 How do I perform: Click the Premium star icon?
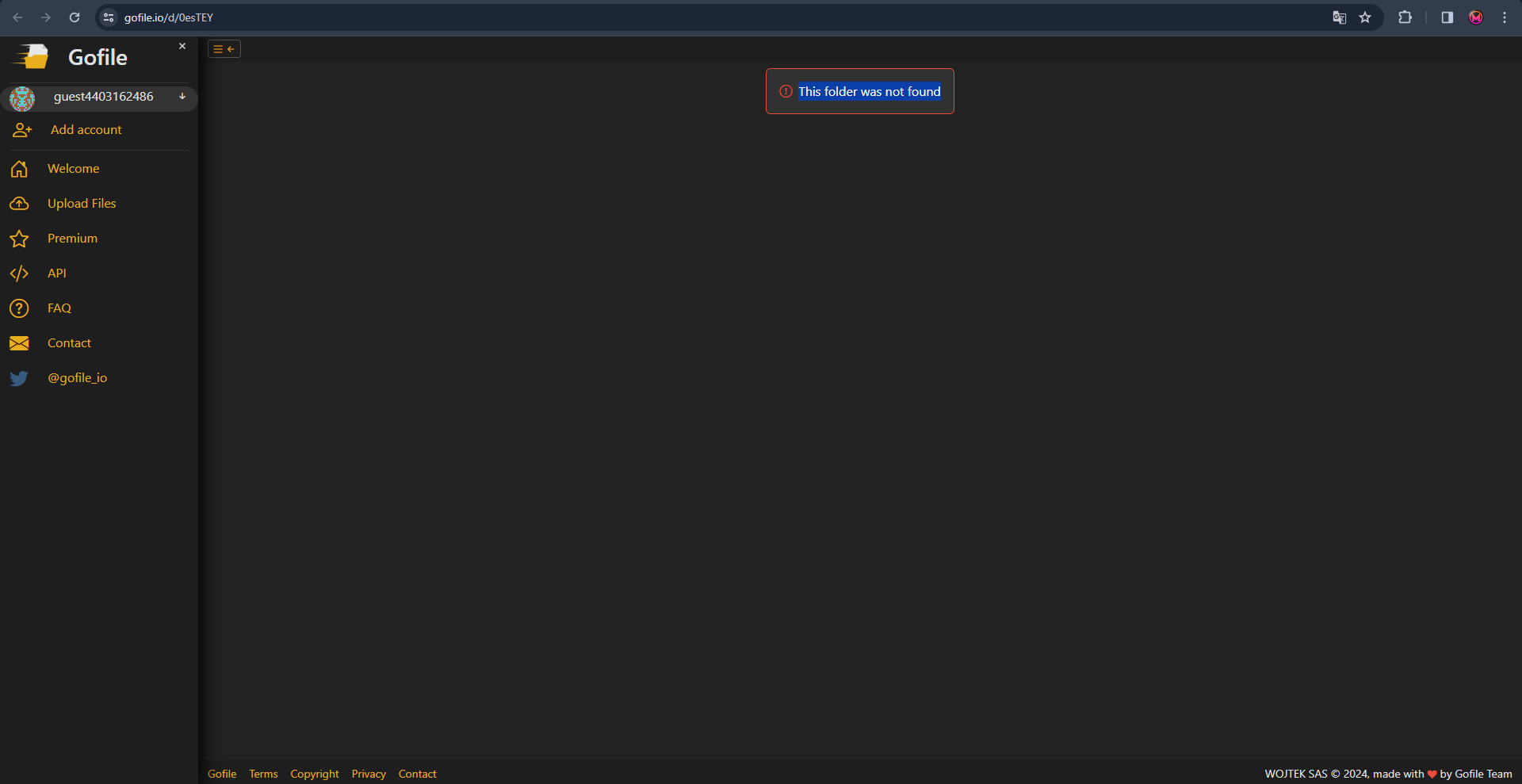pos(19,239)
